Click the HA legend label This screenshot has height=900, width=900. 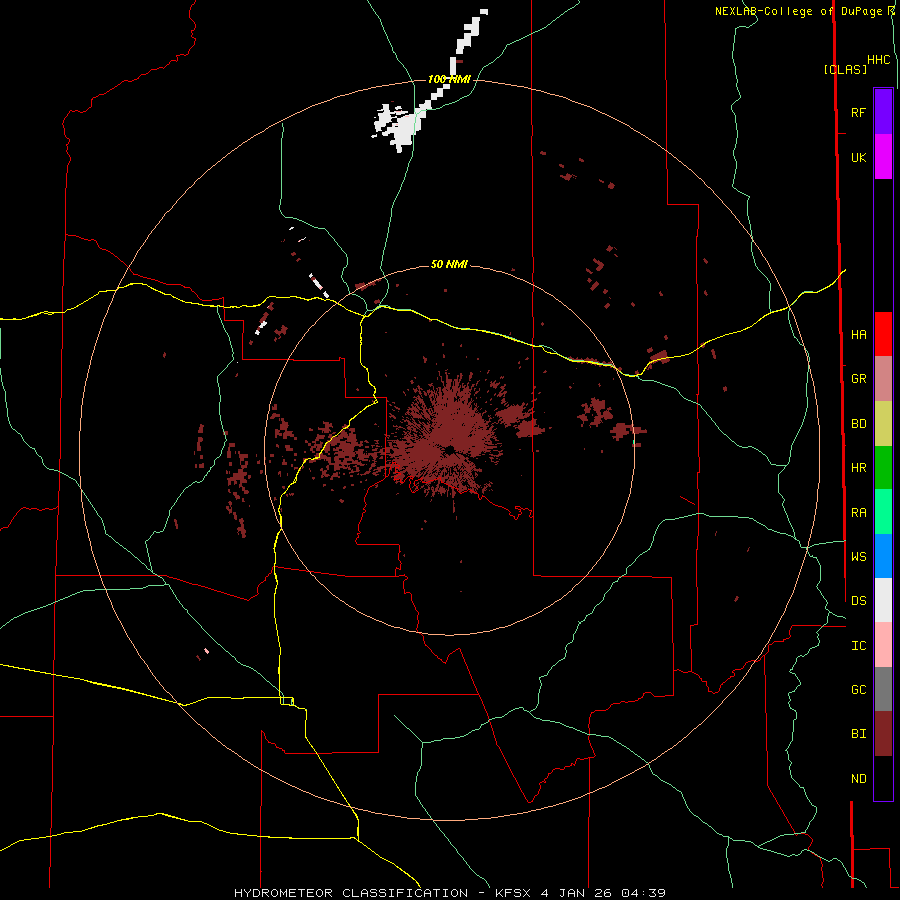[x=858, y=335]
